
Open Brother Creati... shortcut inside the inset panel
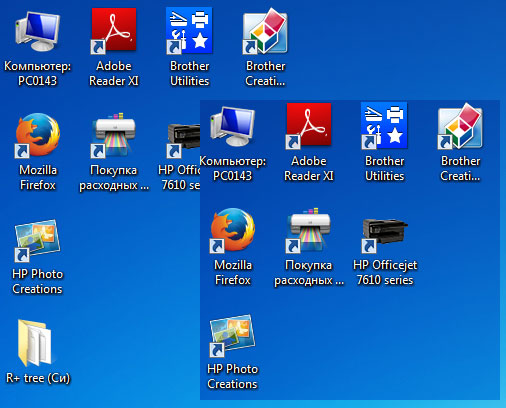coord(460,126)
